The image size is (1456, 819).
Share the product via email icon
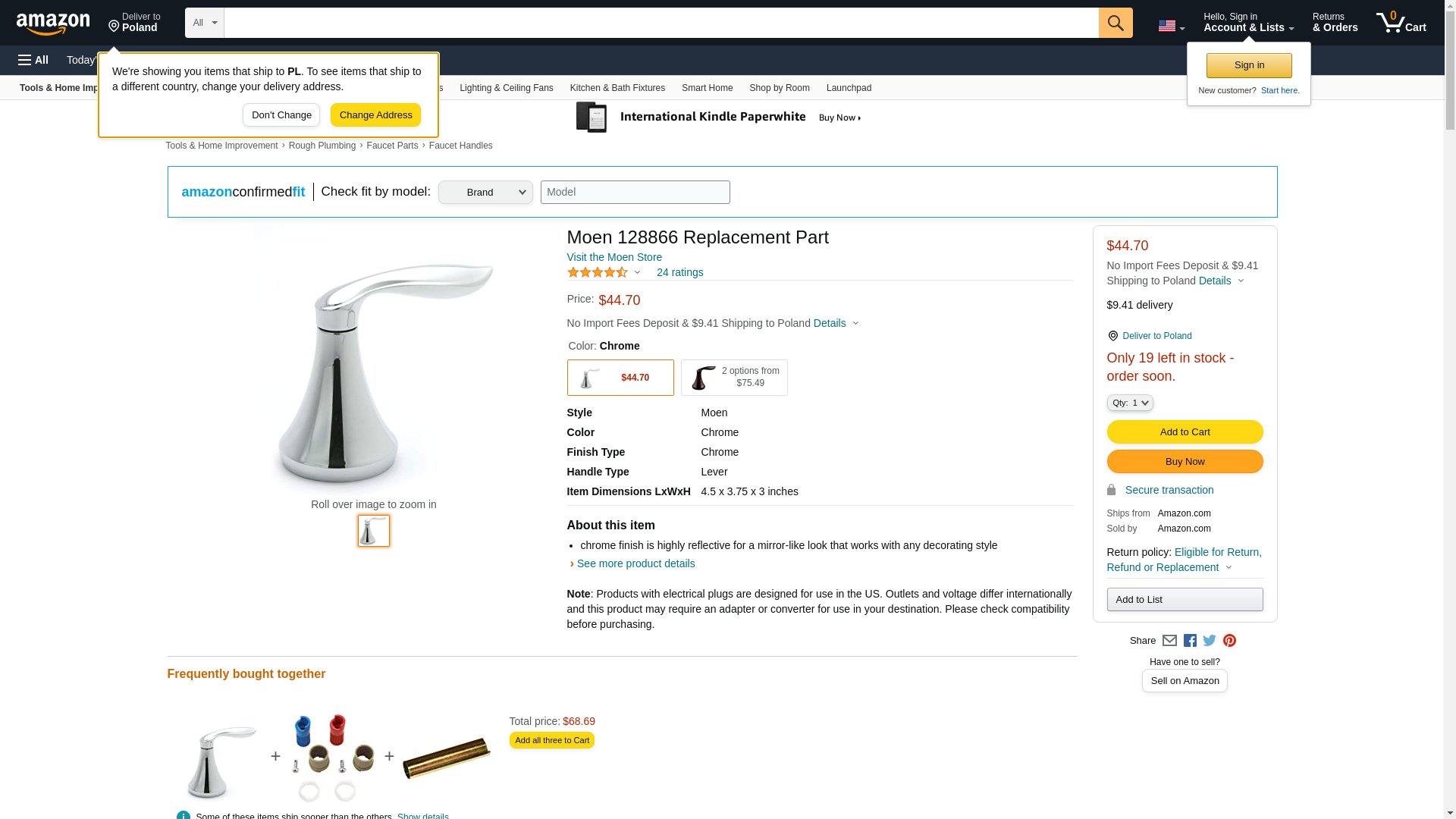(1169, 641)
